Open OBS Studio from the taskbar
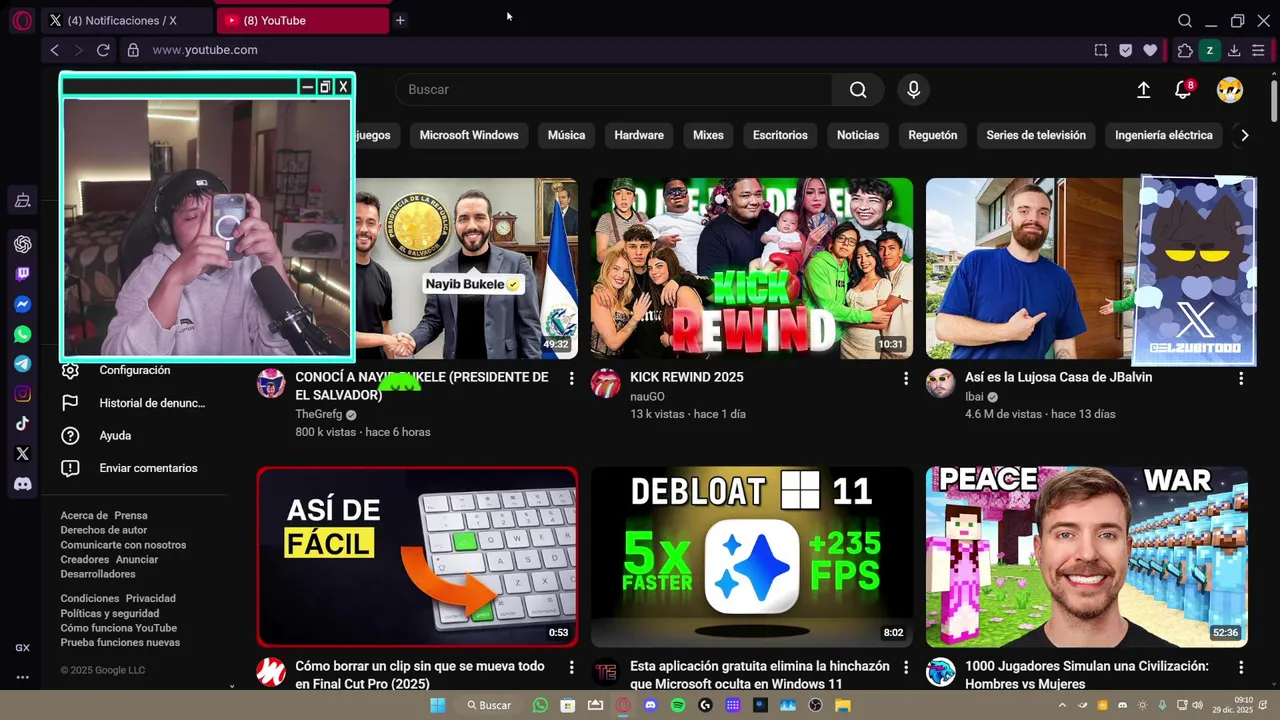Viewport: 1280px width, 720px height. click(815, 705)
